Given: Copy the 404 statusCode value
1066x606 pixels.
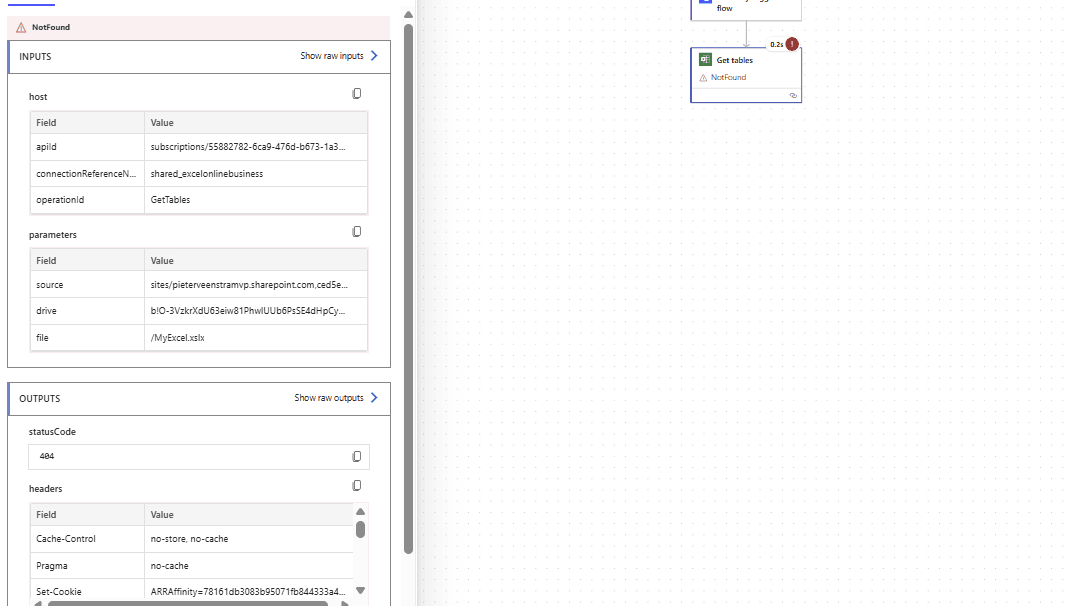Looking at the screenshot, I should [357, 457].
